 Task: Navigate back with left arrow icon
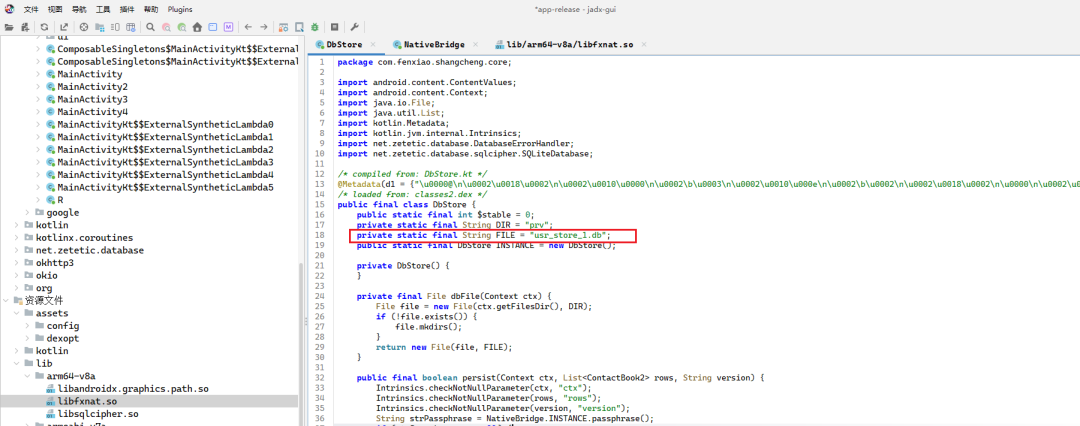pyautogui.click(x=248, y=27)
